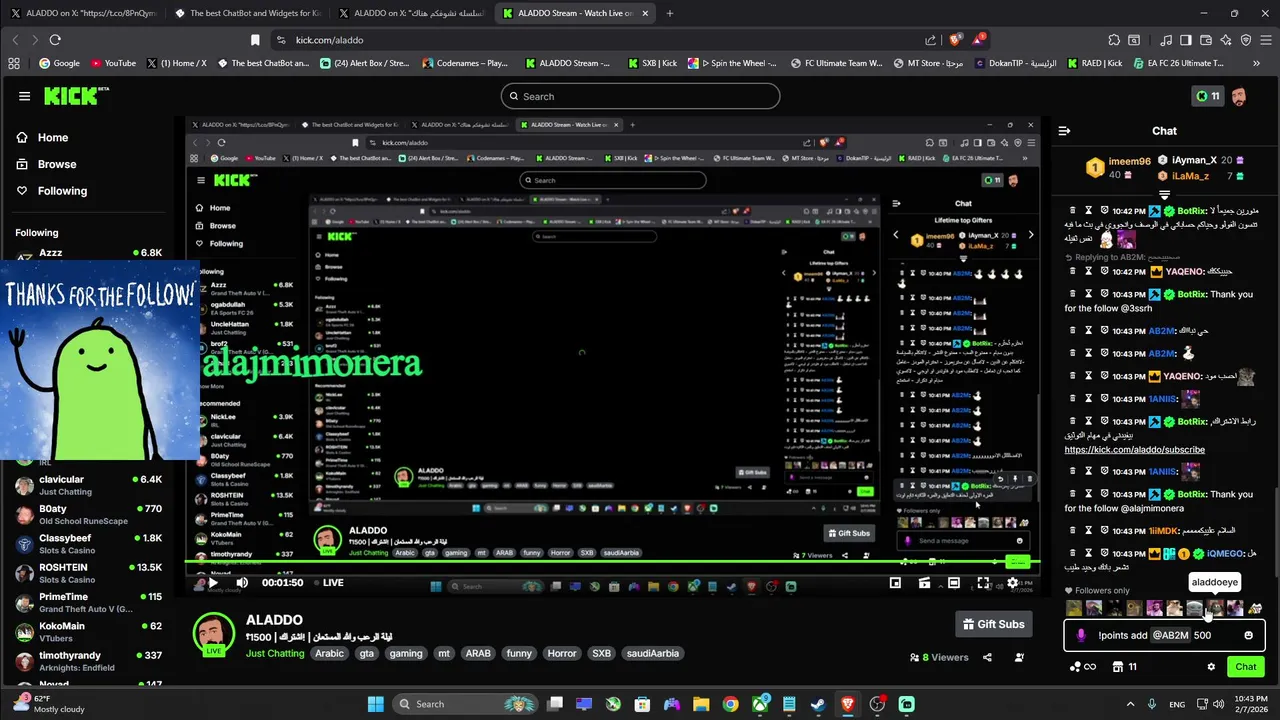Insert the aladdoeye emote under the cursor

coord(1214,607)
